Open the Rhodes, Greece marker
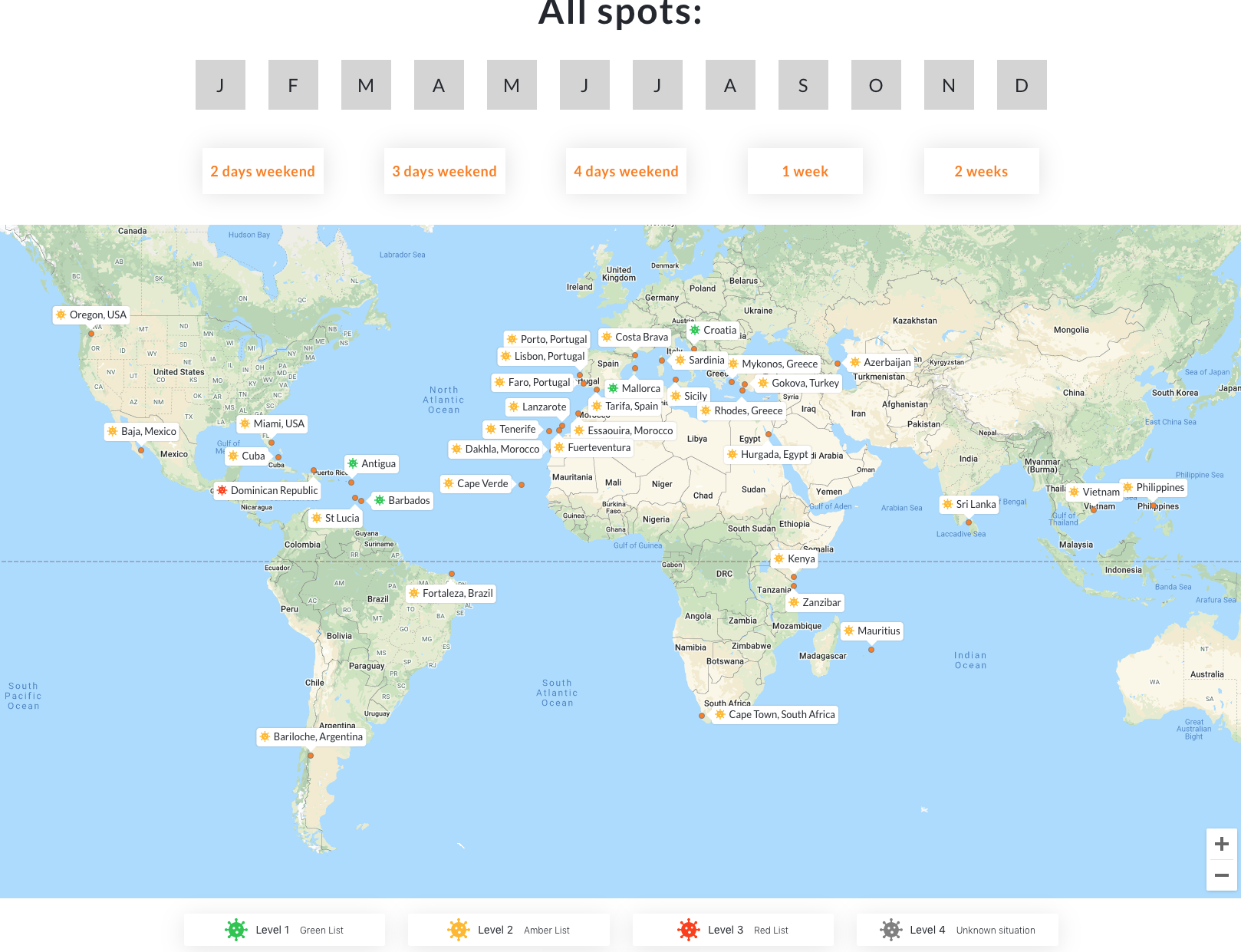Screen dimensions: 1241x952 (x=742, y=410)
